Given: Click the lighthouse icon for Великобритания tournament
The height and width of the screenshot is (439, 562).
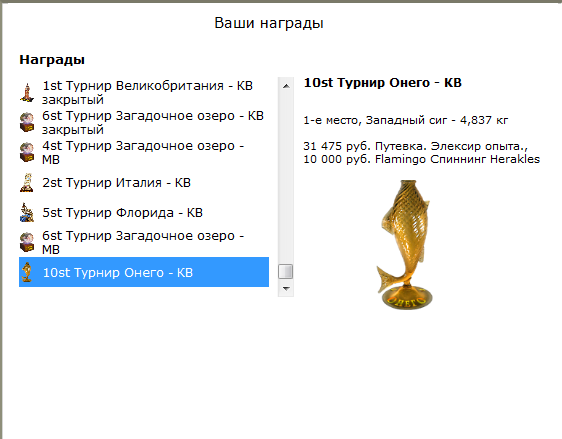Looking at the screenshot, I should 27,92.
